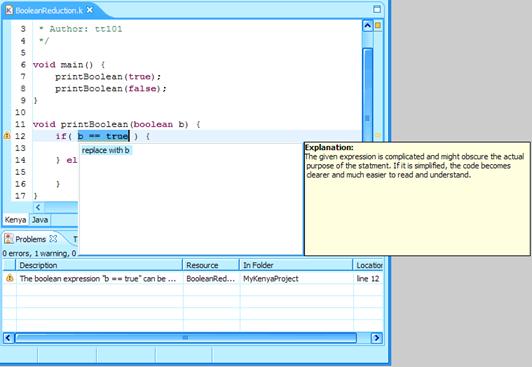Close the BooleanReduction.k editor tab

(x=90, y=10)
